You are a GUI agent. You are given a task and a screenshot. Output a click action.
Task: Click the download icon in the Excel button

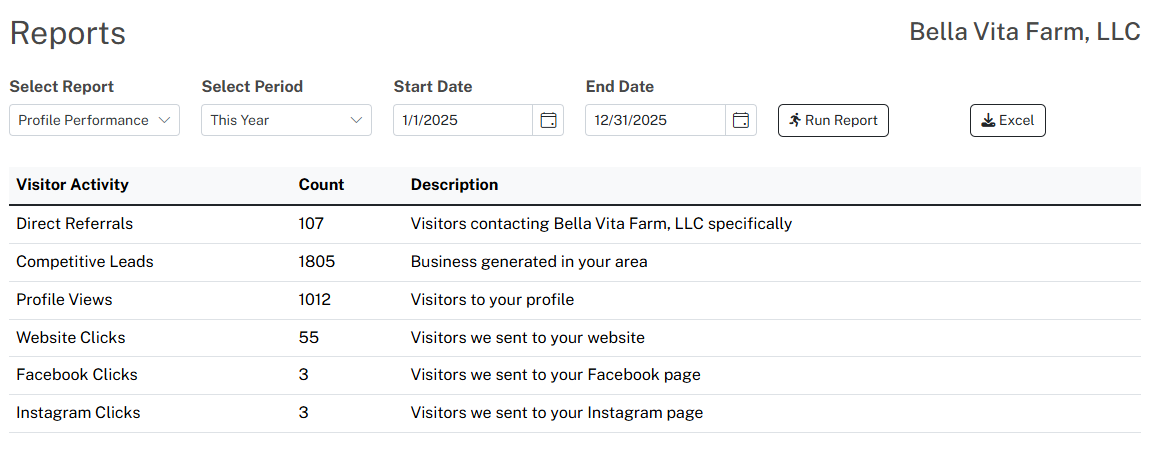click(x=988, y=120)
